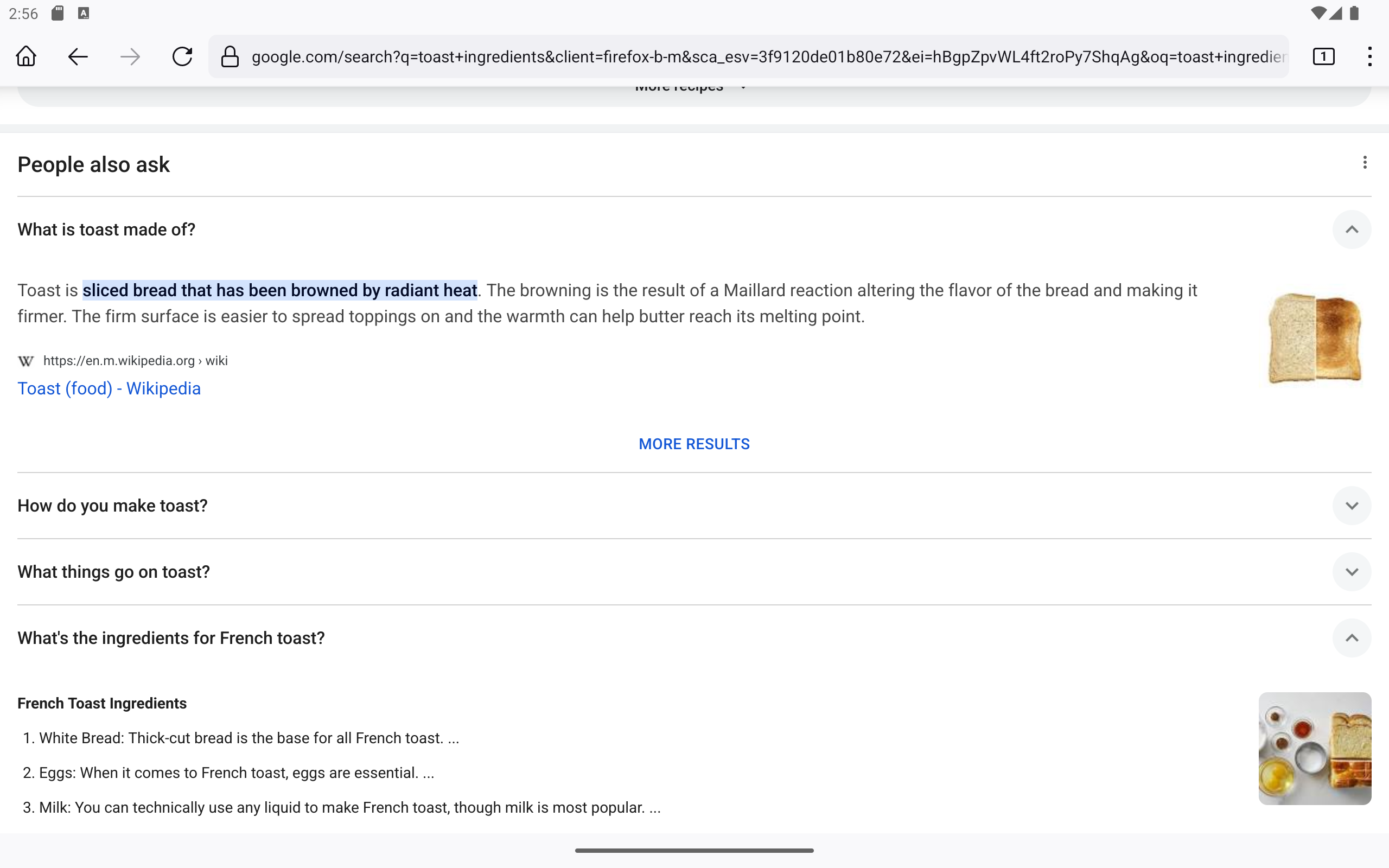Open French toast ingredients thumbnail
The image size is (1389, 868).
click(x=1314, y=748)
